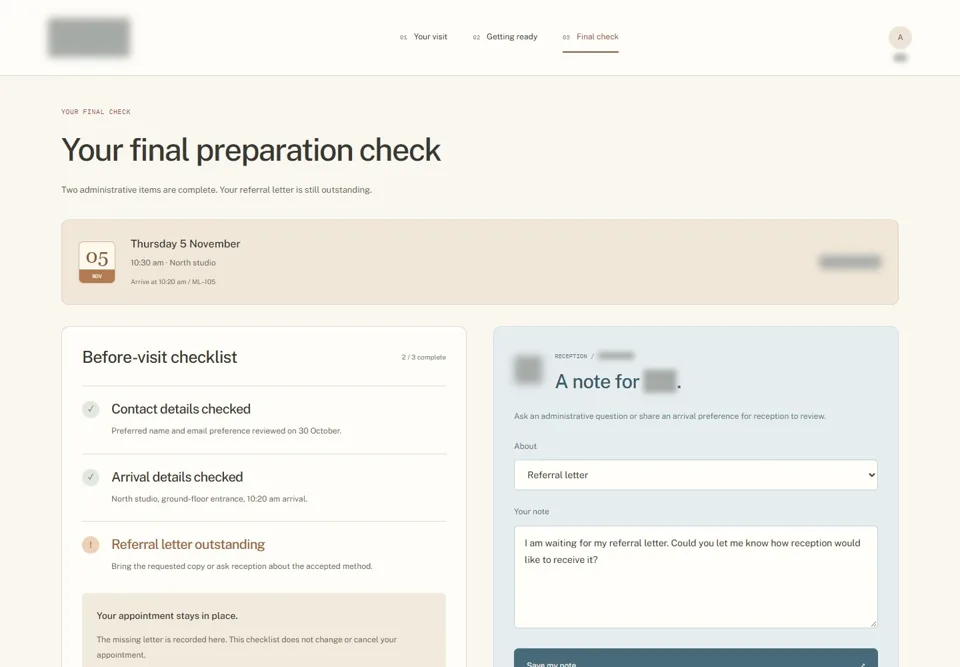Click the blurred reception avatar image
960x667 pixels.
(528, 369)
